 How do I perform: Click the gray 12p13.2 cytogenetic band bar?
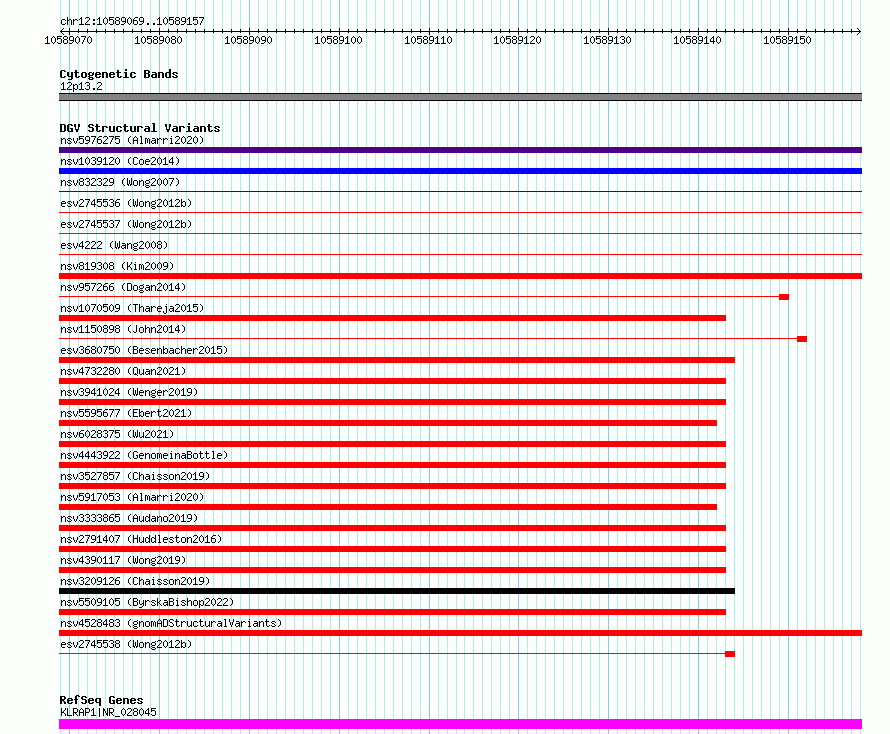(x=460, y=97)
